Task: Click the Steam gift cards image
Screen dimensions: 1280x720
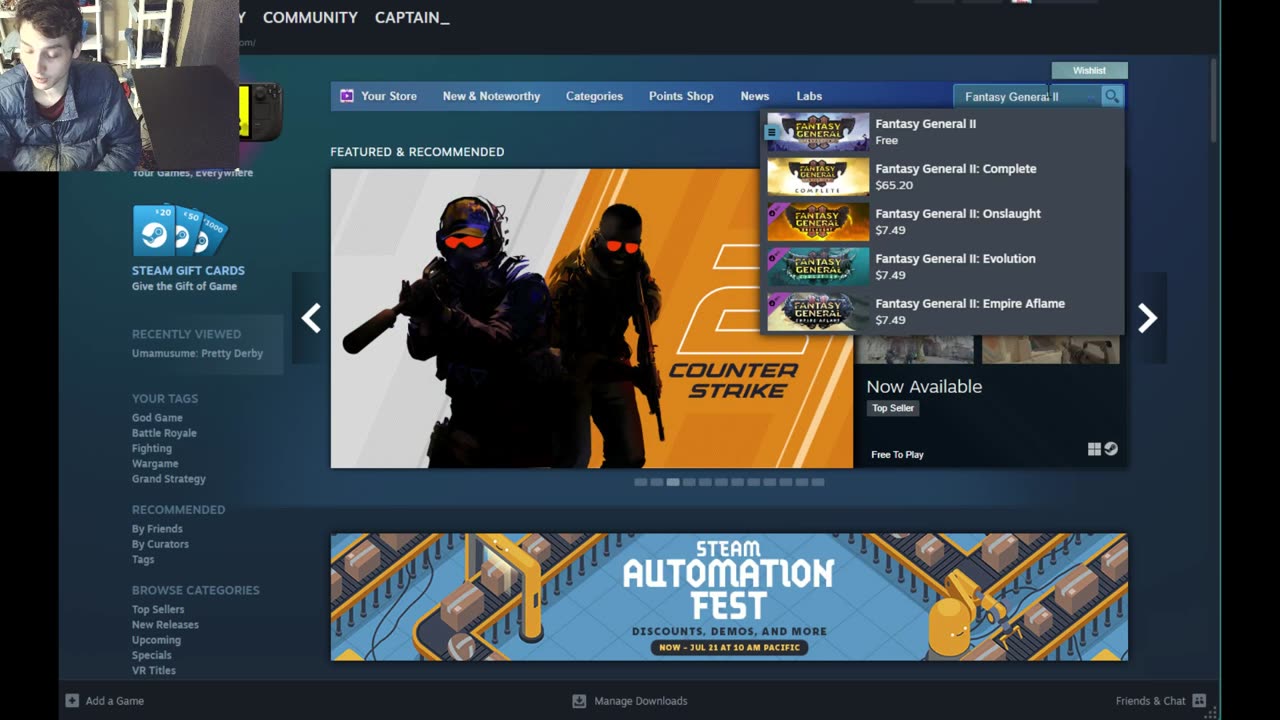Action: 180,231
